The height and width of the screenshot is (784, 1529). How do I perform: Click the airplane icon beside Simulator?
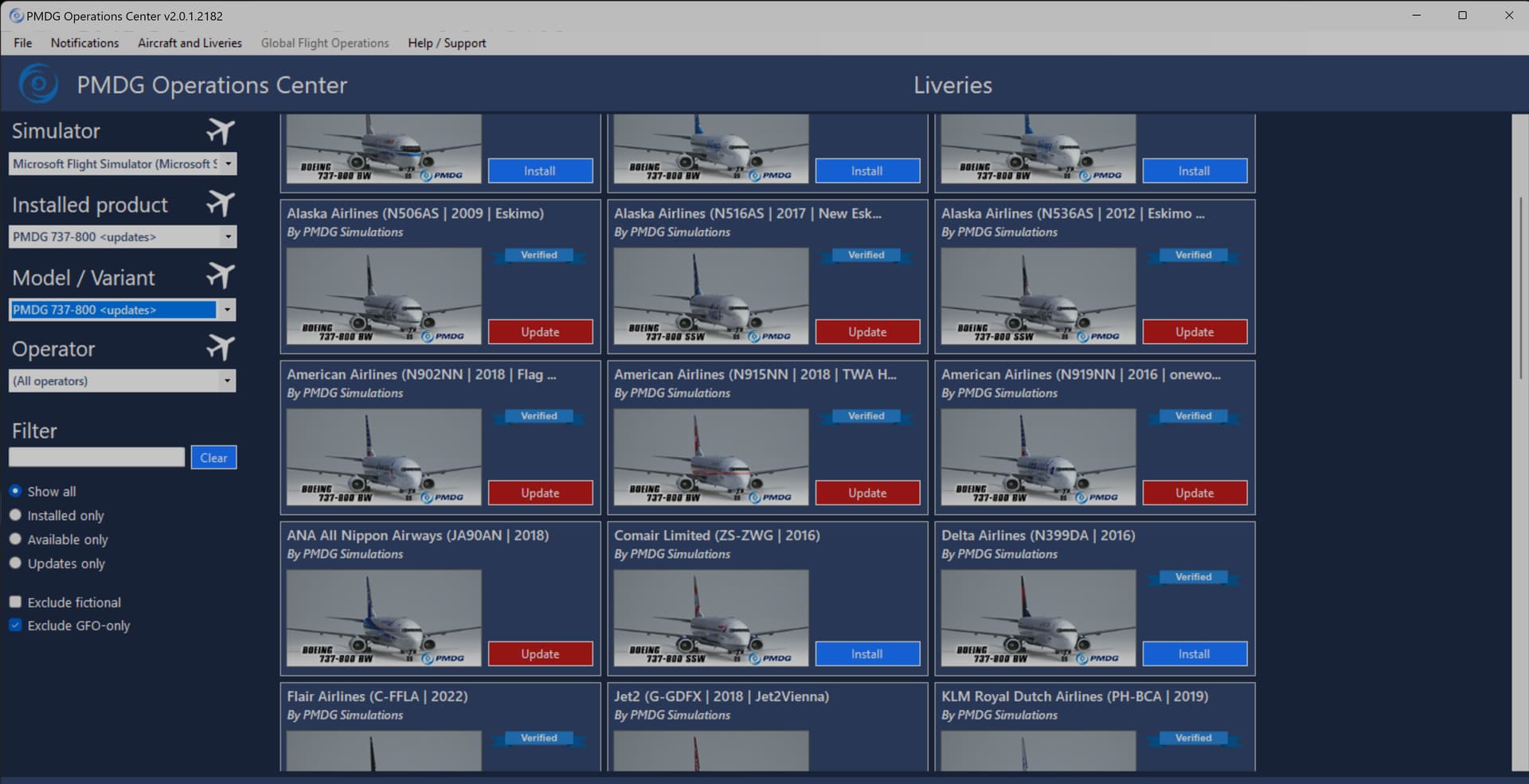pos(221,131)
